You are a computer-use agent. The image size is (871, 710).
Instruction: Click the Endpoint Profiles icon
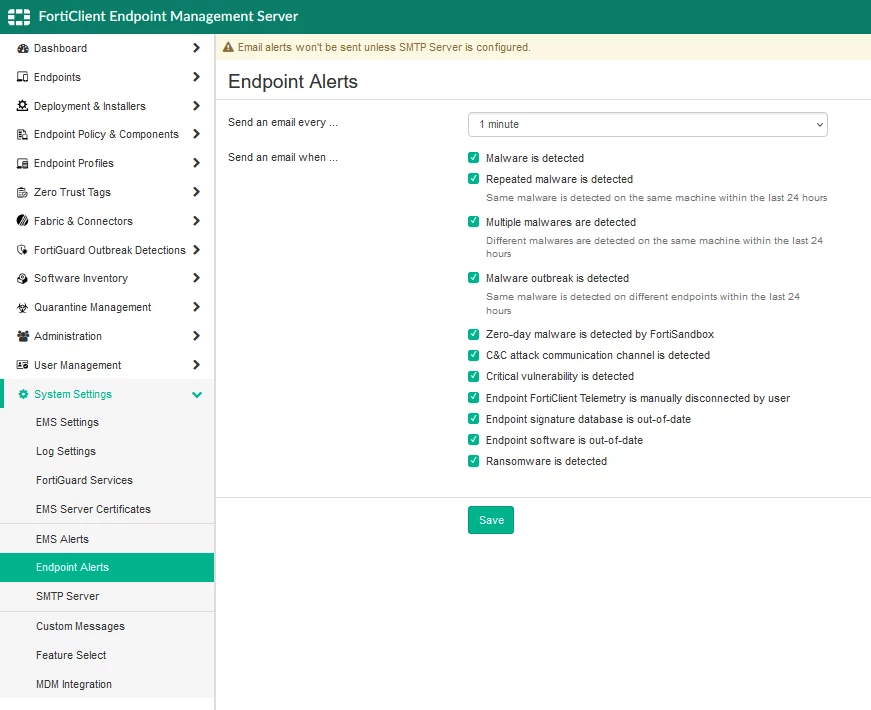click(22, 163)
